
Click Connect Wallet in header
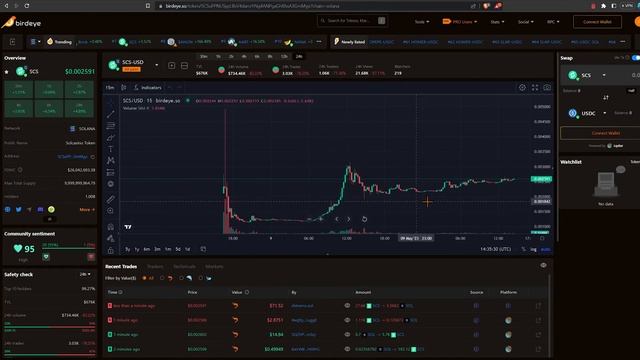(597, 22)
